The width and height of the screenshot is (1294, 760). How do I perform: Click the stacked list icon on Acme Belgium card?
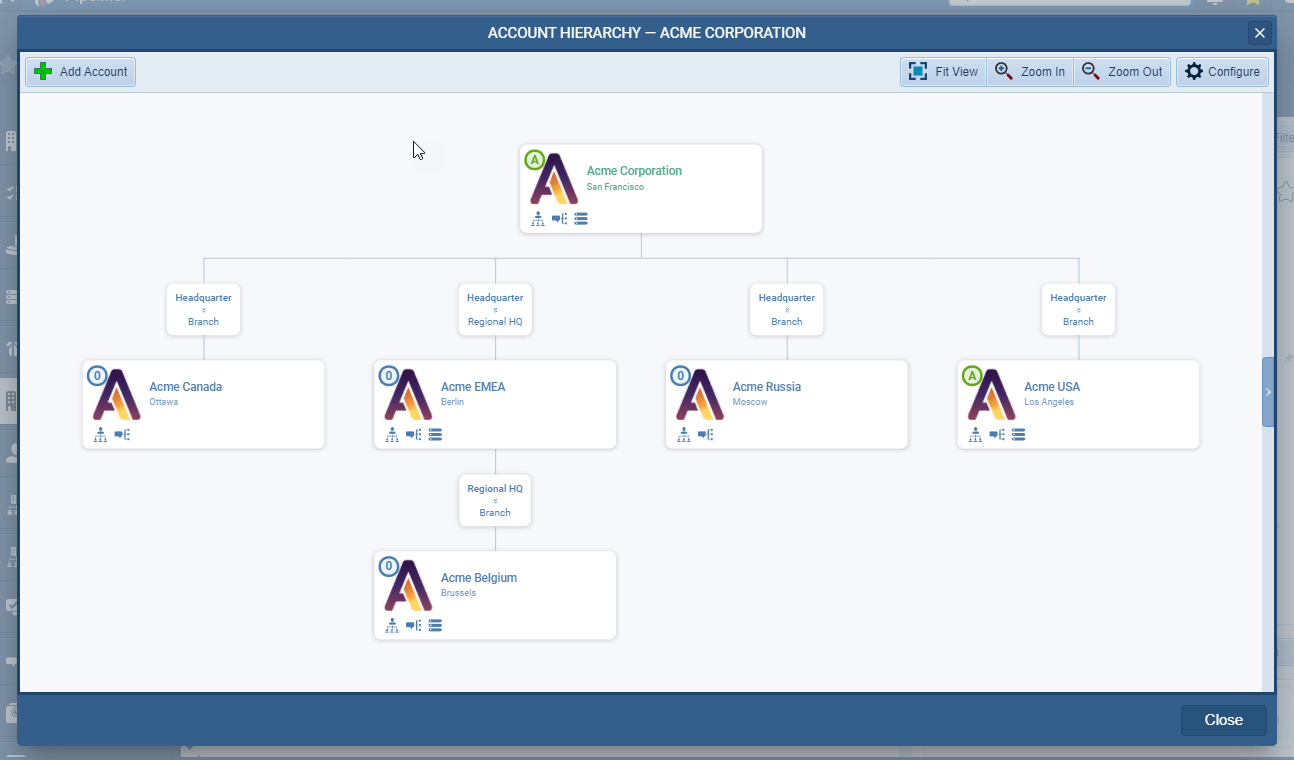coord(435,626)
